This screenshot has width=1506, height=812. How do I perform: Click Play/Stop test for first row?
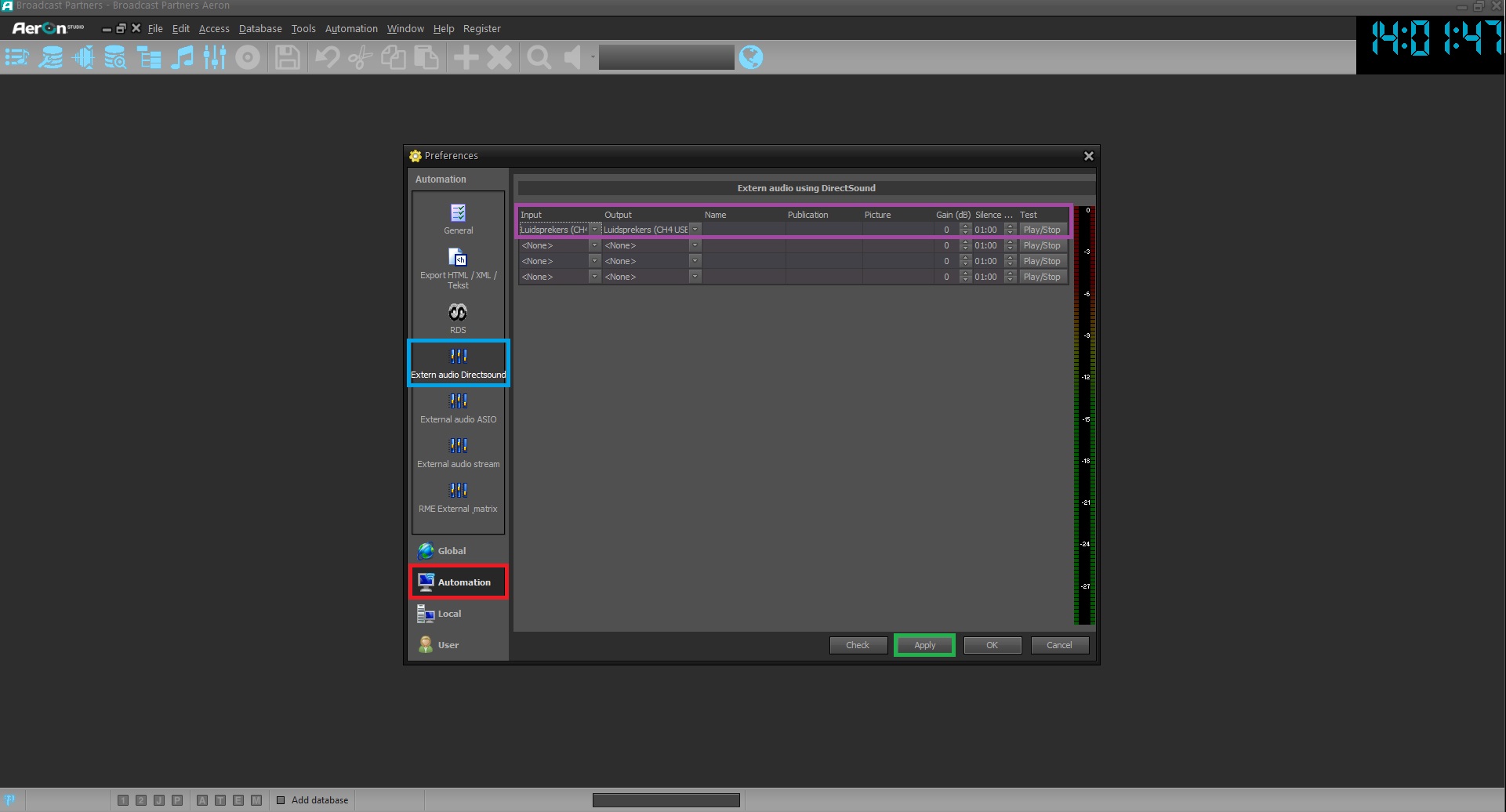click(x=1042, y=230)
